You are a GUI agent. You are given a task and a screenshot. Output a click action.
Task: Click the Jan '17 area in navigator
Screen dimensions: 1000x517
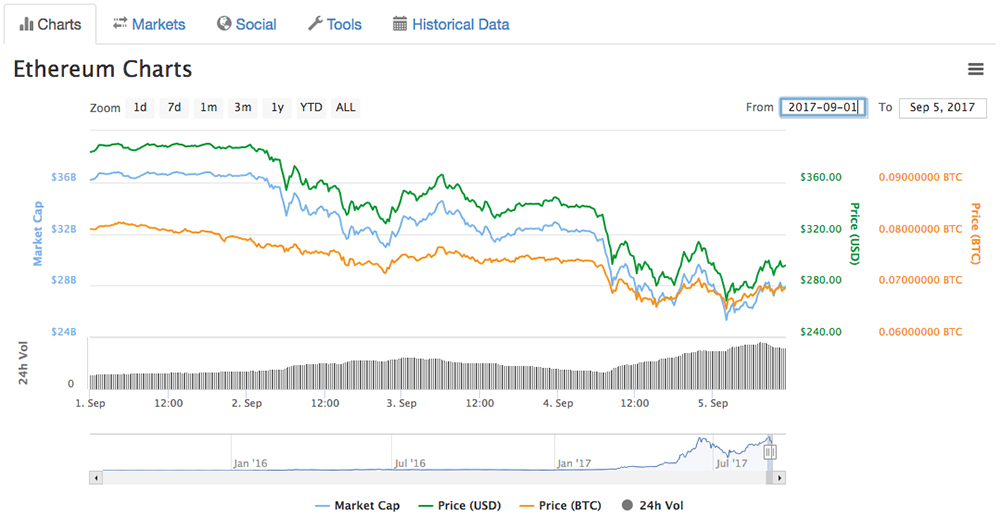[573, 463]
